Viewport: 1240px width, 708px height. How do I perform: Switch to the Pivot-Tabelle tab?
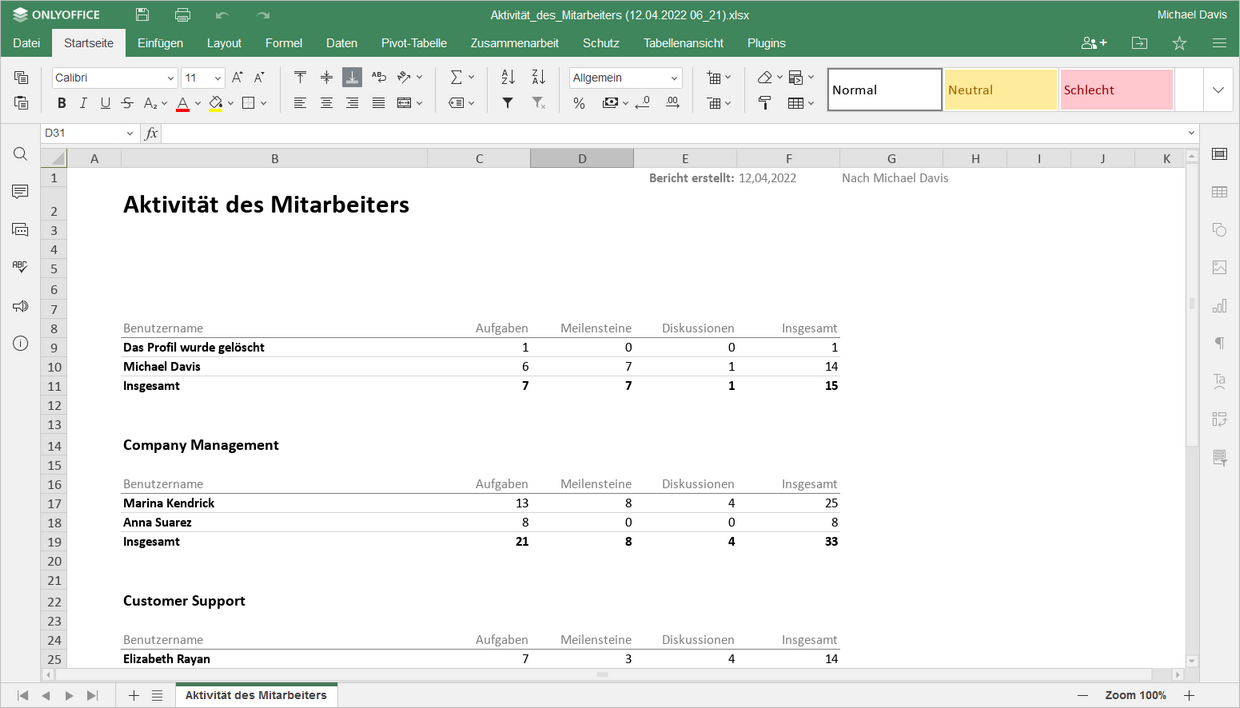414,43
